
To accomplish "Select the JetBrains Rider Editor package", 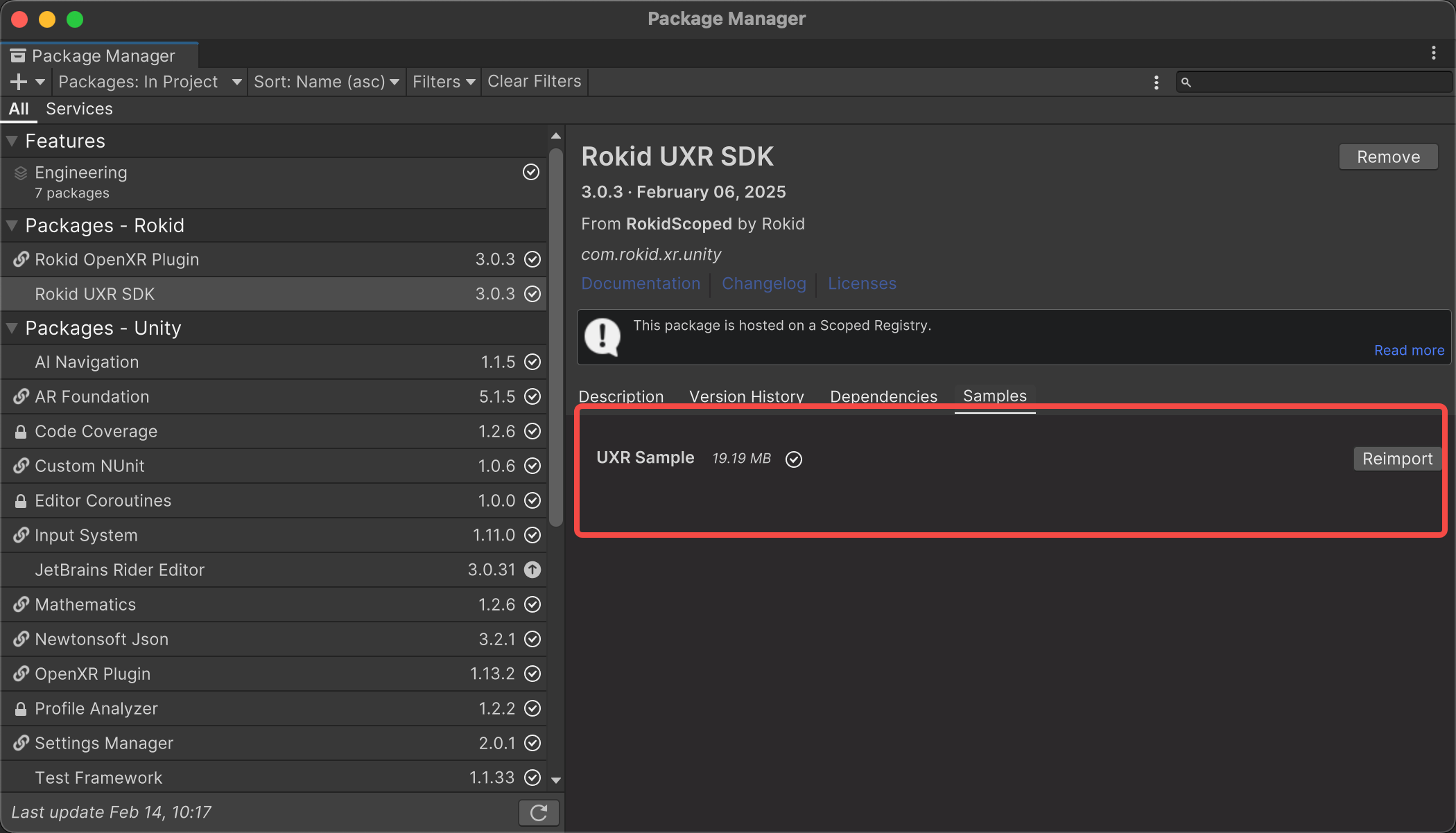I will [274, 570].
